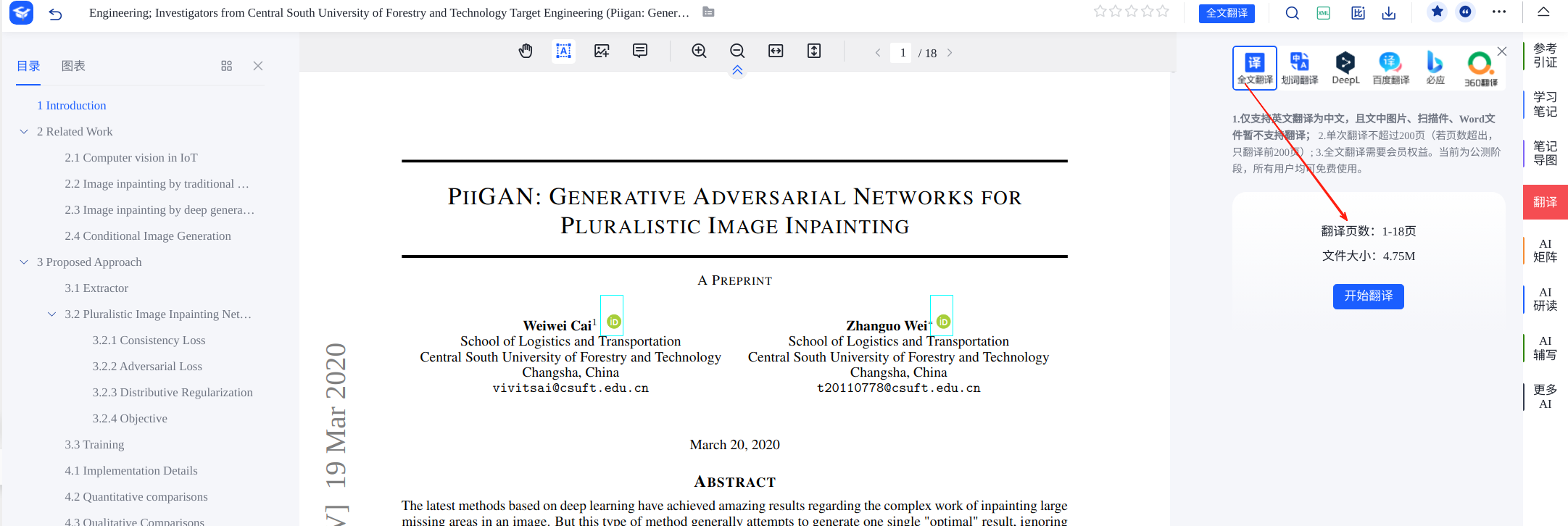
Task: Open the comment annotation tool
Action: 639,51
